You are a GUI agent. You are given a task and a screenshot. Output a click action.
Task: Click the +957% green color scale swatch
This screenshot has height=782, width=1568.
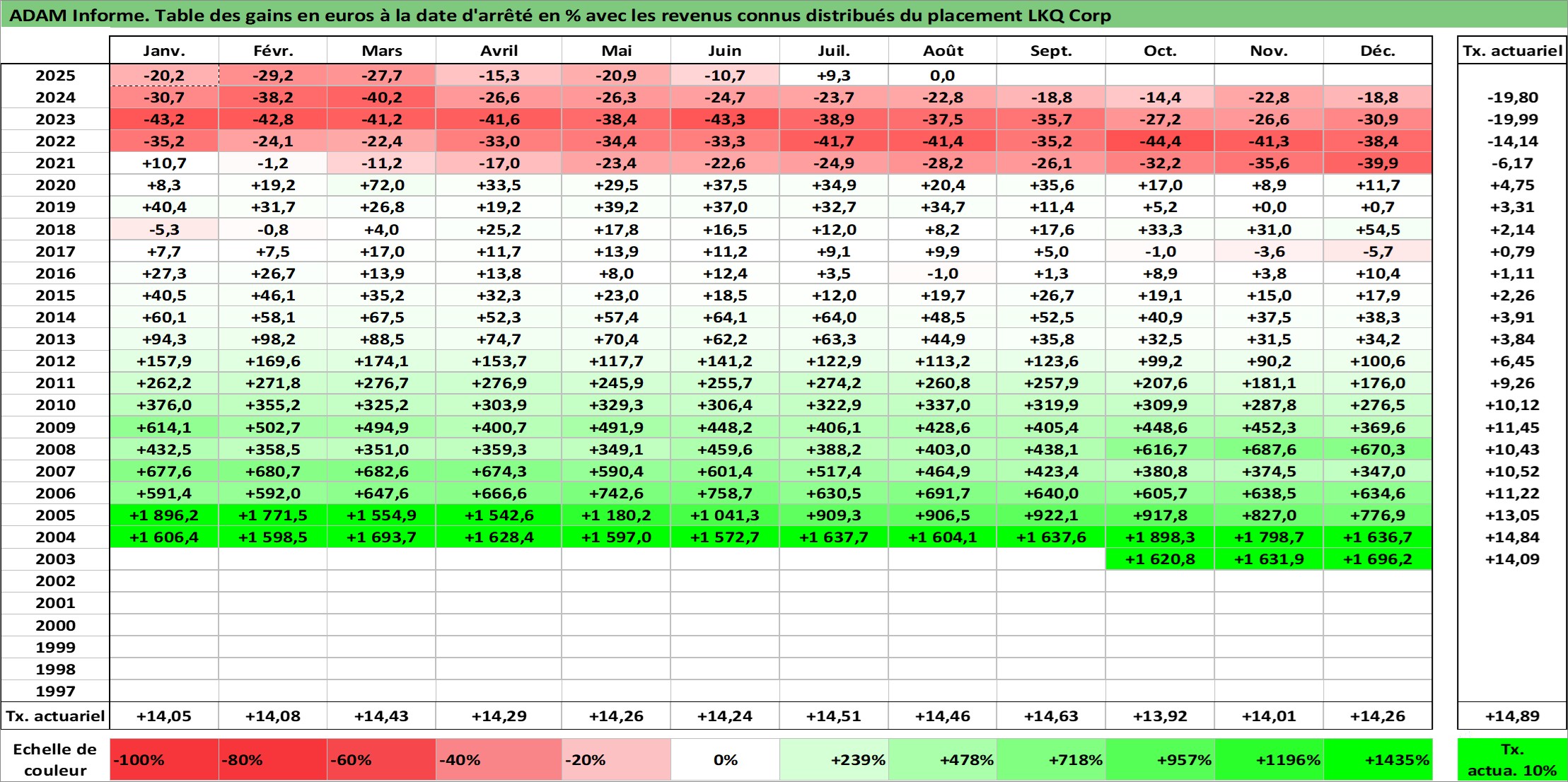[x=1160, y=760]
